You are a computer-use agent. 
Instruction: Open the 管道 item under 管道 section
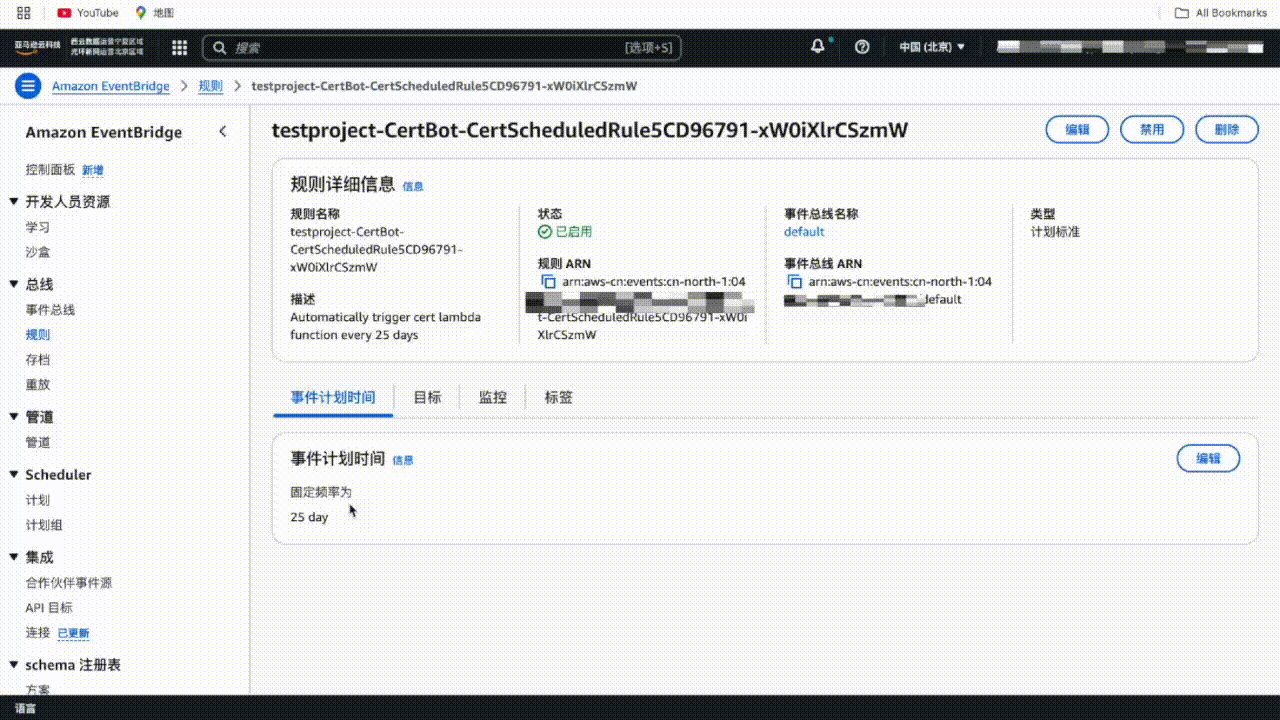coord(37,442)
